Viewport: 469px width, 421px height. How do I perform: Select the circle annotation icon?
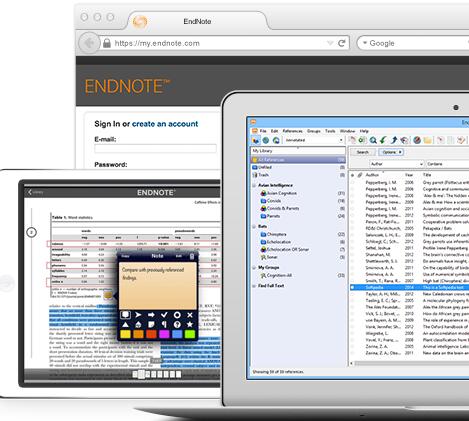177,315
